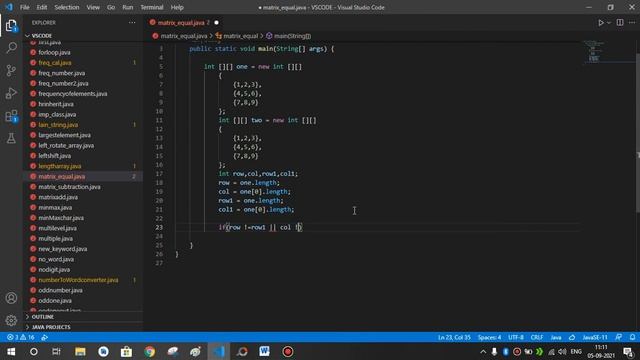Change line endings via CRLF status item
This screenshot has height=360, width=640.
pyautogui.click(x=536, y=338)
